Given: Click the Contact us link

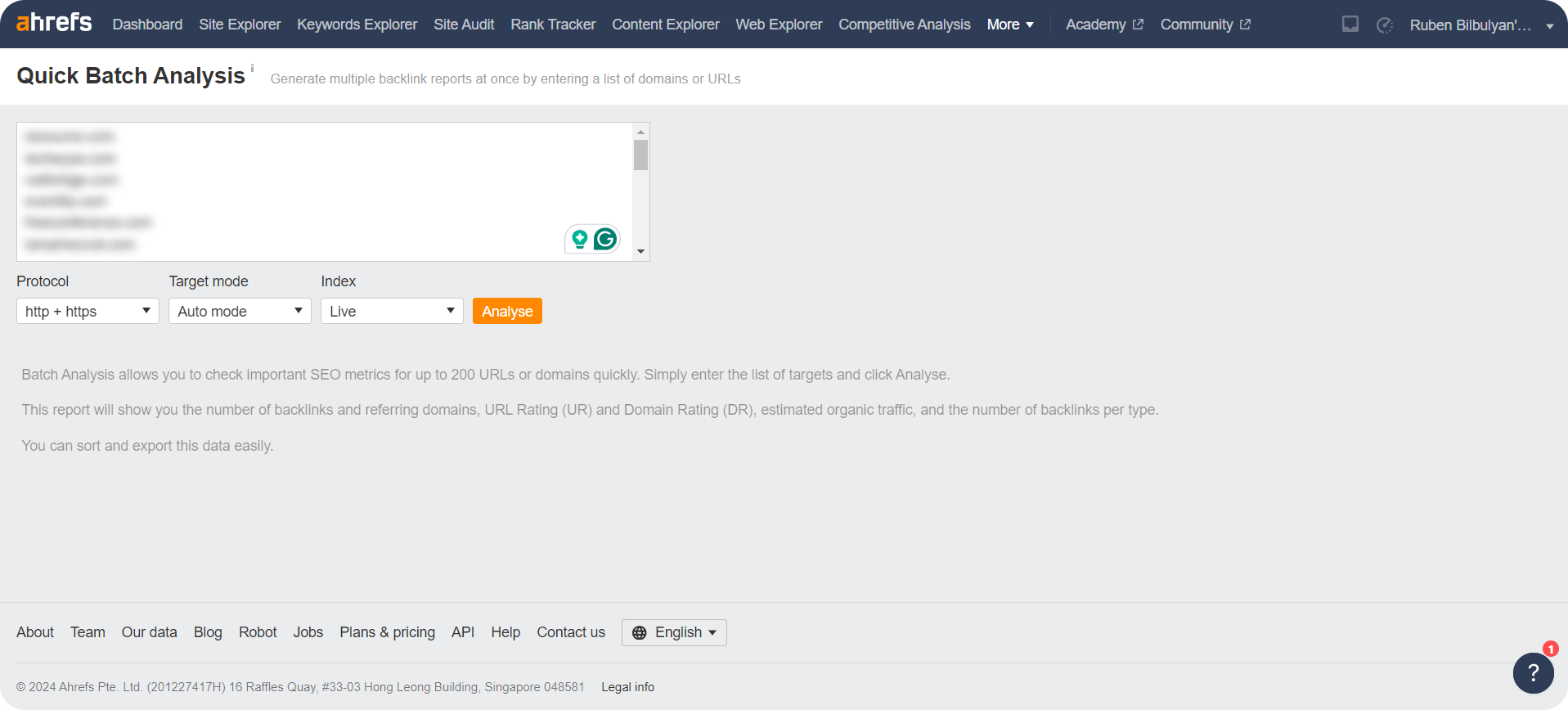Looking at the screenshot, I should (x=571, y=632).
